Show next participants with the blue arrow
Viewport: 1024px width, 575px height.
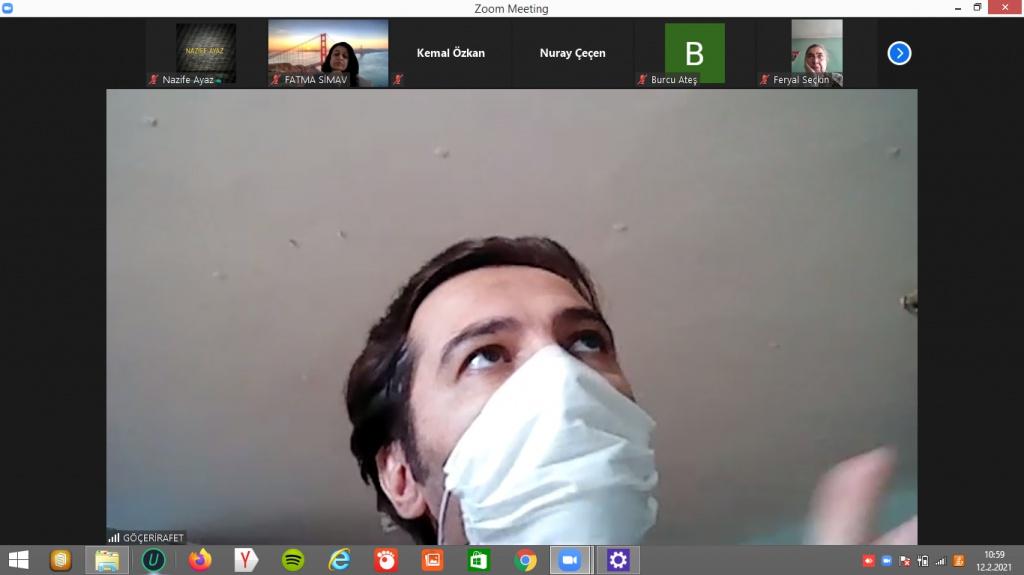899,53
